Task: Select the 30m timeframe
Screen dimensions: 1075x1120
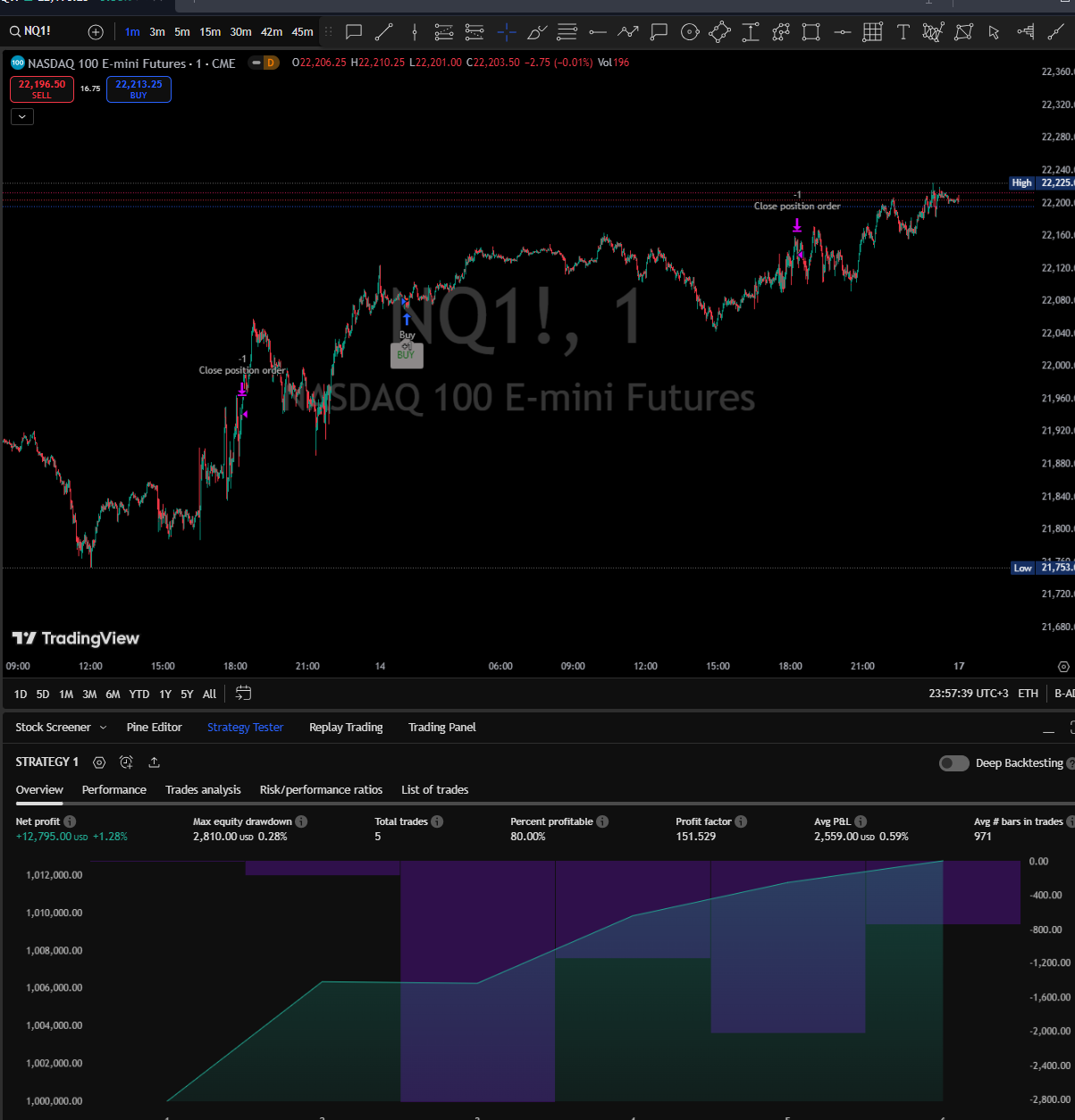Action: click(240, 32)
